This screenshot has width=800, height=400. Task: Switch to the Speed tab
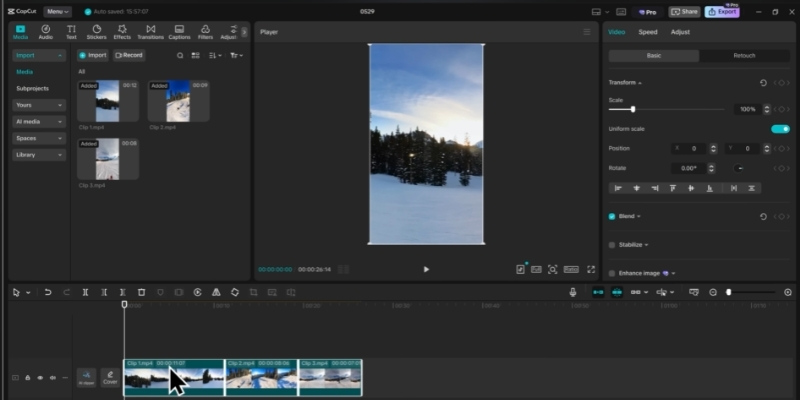[648, 32]
